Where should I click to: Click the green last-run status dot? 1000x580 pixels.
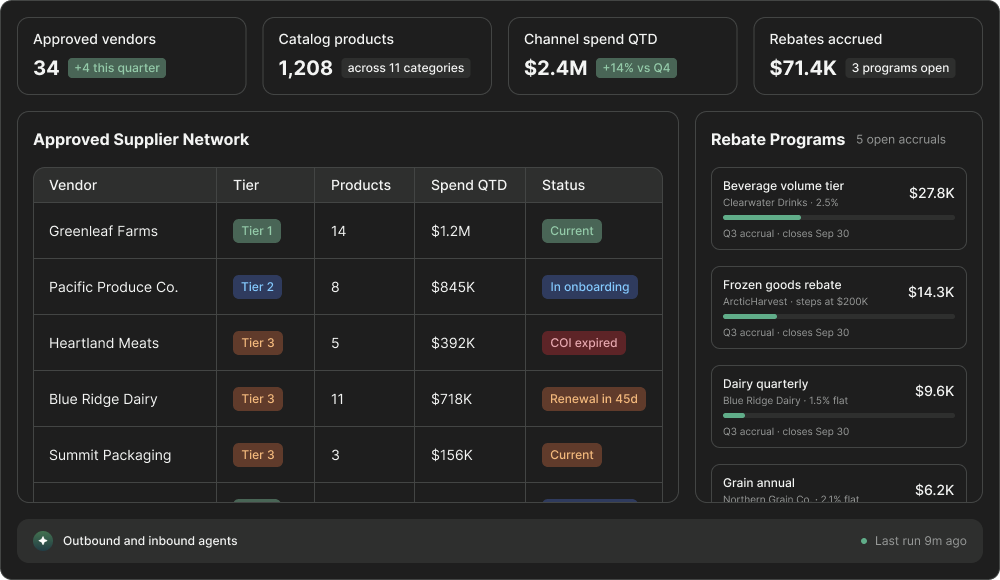(864, 541)
